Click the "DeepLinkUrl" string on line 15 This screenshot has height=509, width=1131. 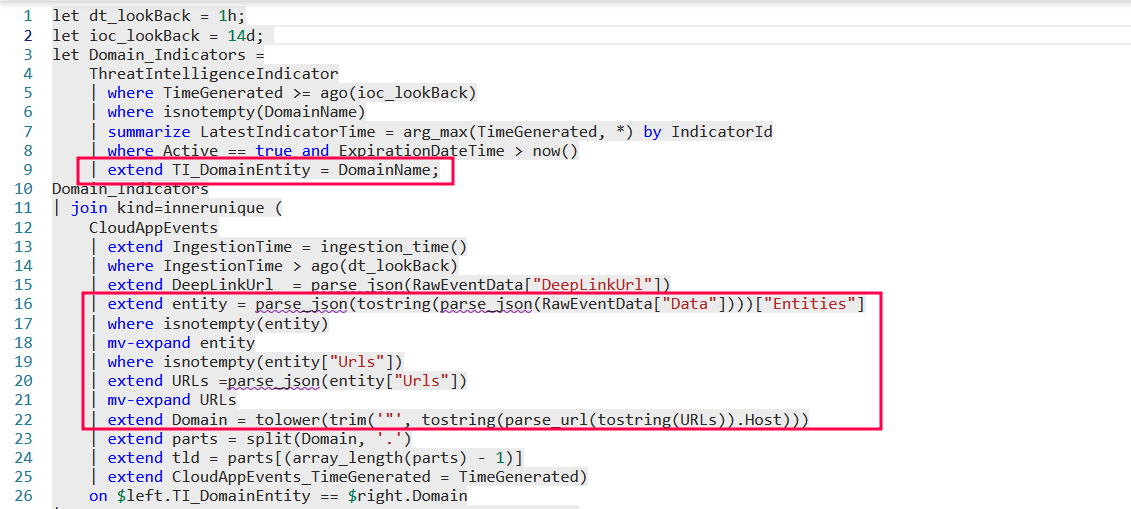tap(597, 285)
